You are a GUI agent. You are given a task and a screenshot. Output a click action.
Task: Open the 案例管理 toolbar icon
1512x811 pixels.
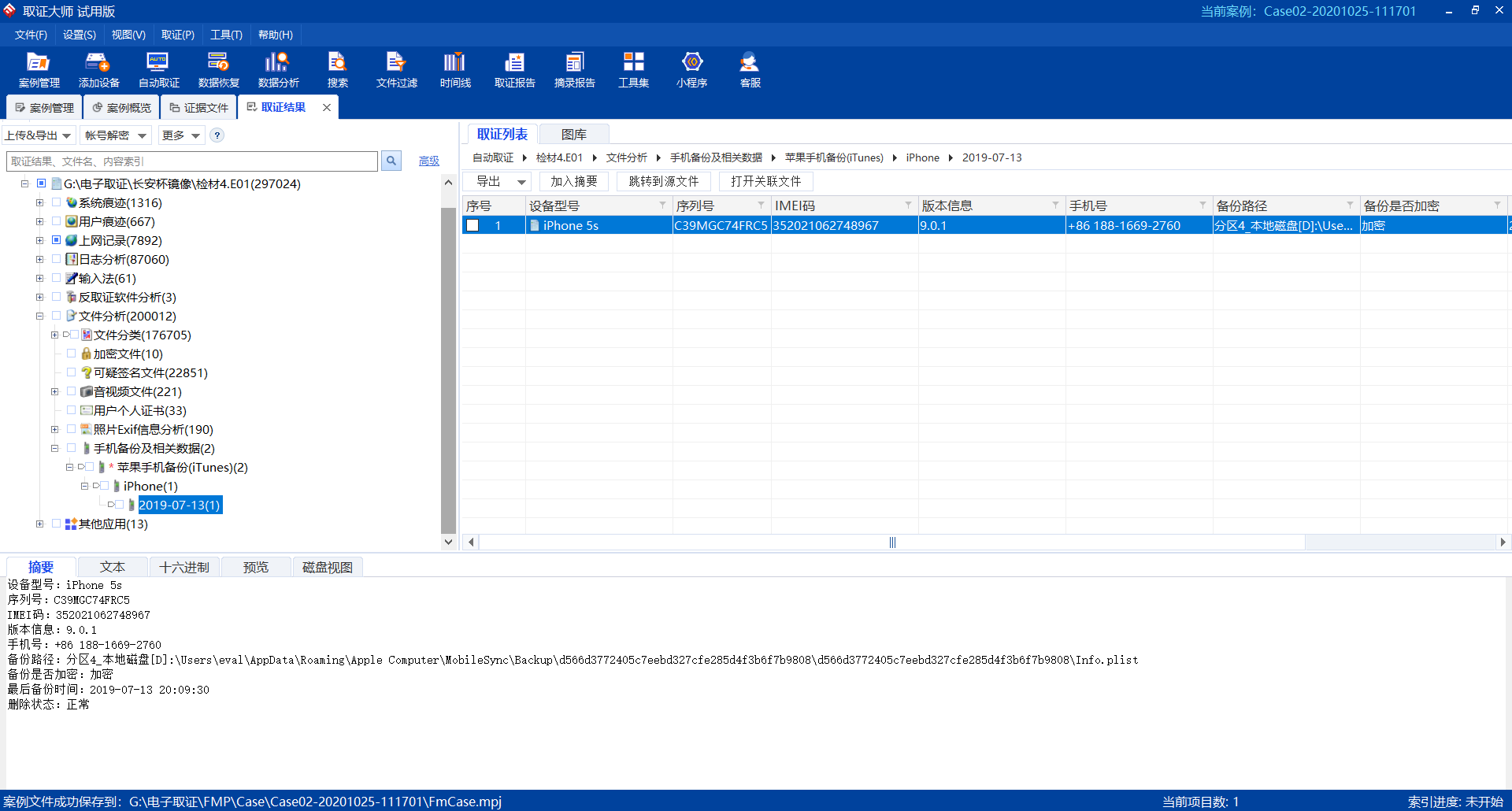point(39,69)
